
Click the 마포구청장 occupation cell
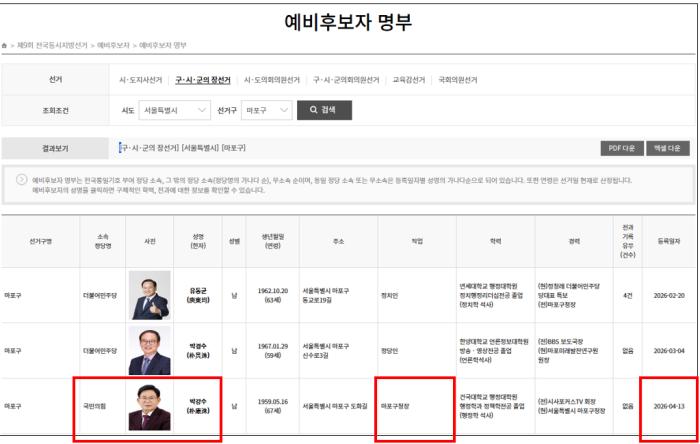395,406
